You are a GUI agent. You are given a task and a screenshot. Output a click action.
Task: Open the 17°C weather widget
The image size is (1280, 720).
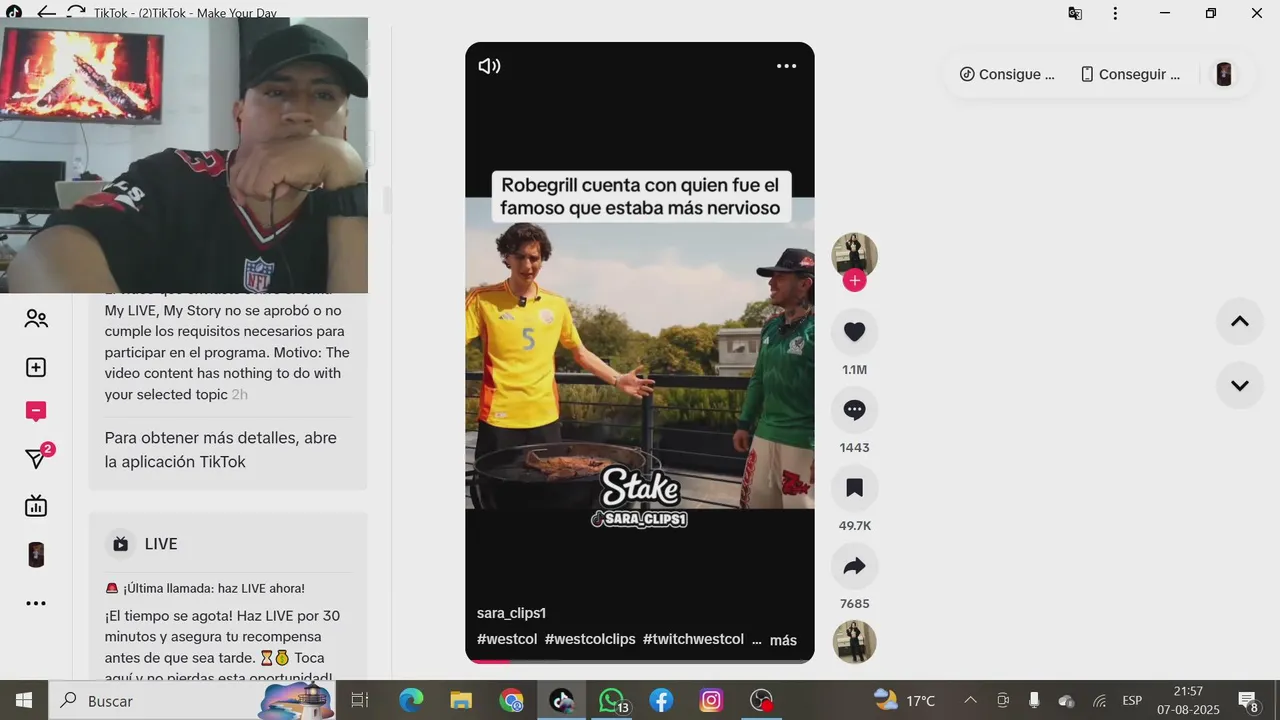[905, 700]
